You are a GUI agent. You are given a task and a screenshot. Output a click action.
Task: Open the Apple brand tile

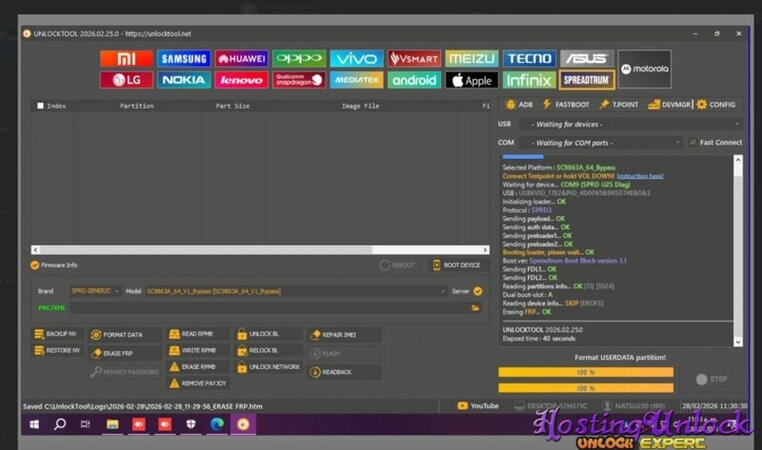471,80
